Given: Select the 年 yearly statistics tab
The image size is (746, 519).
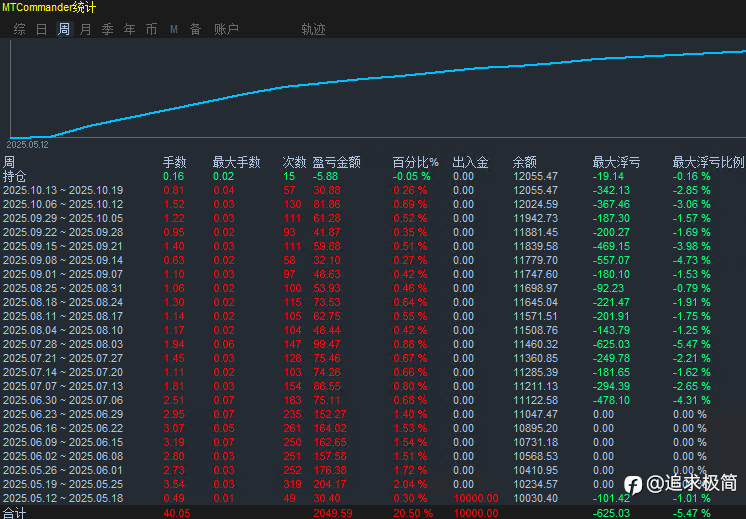Looking at the screenshot, I should click(x=130, y=30).
